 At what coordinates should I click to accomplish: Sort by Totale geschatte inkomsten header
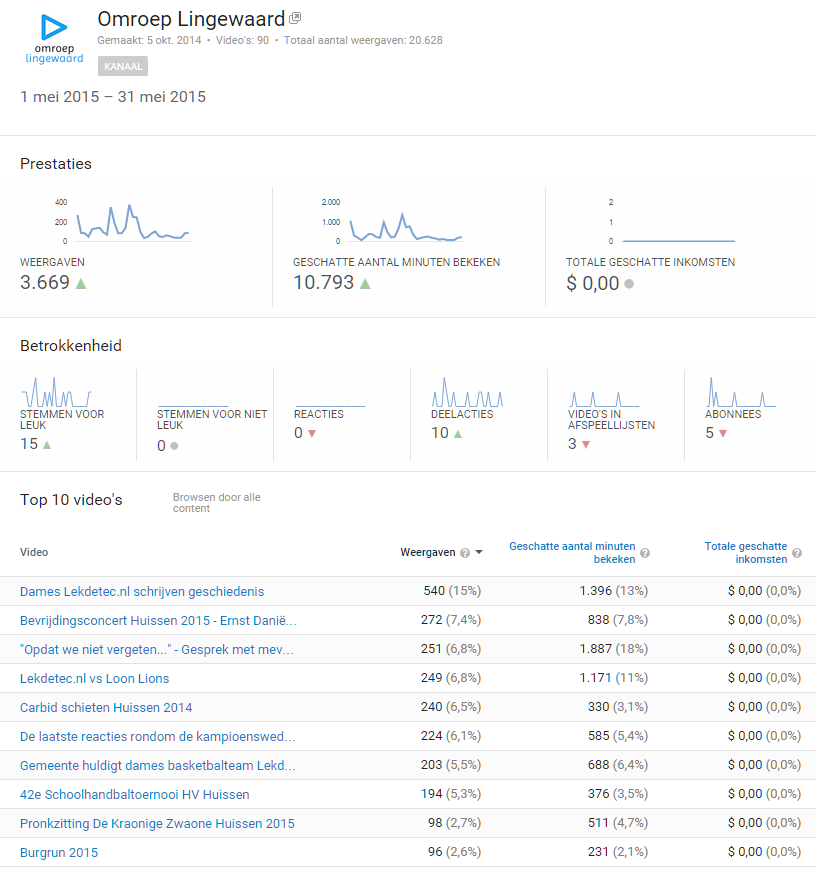745,553
